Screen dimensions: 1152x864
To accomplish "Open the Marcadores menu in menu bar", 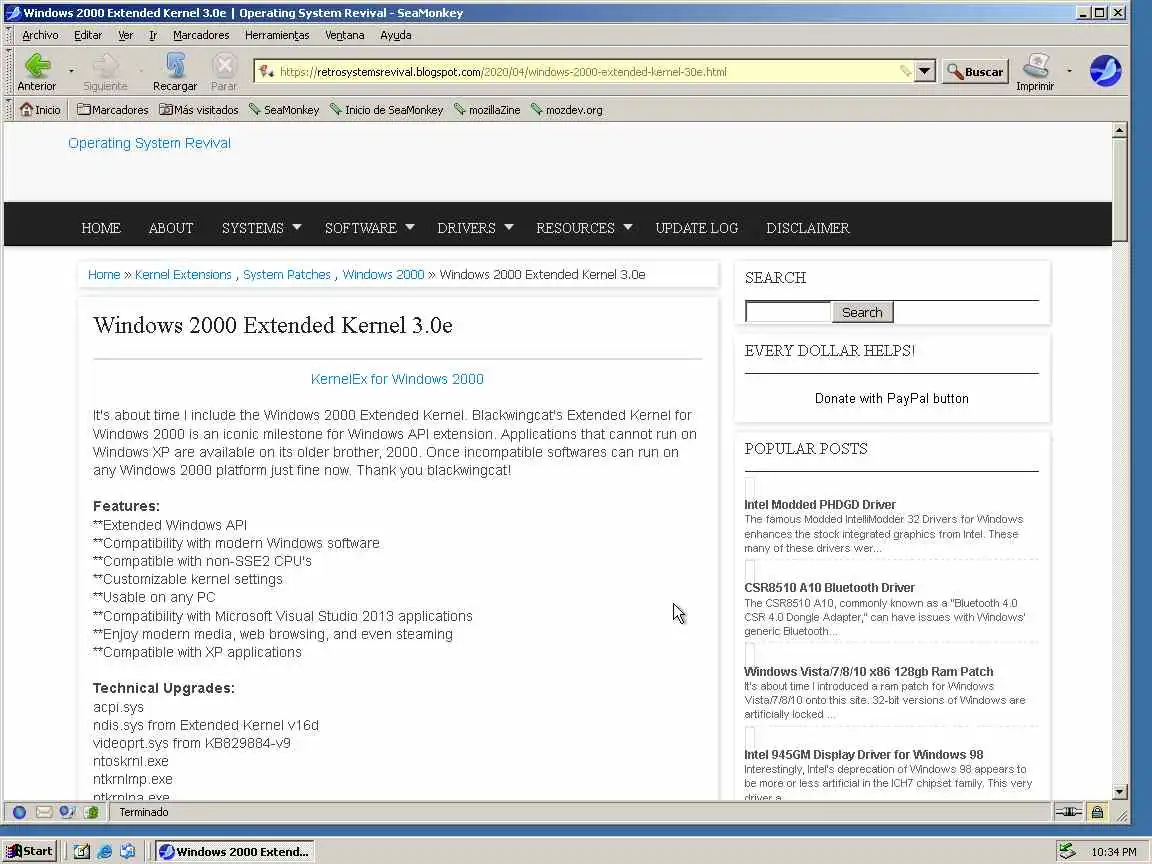I will [201, 35].
